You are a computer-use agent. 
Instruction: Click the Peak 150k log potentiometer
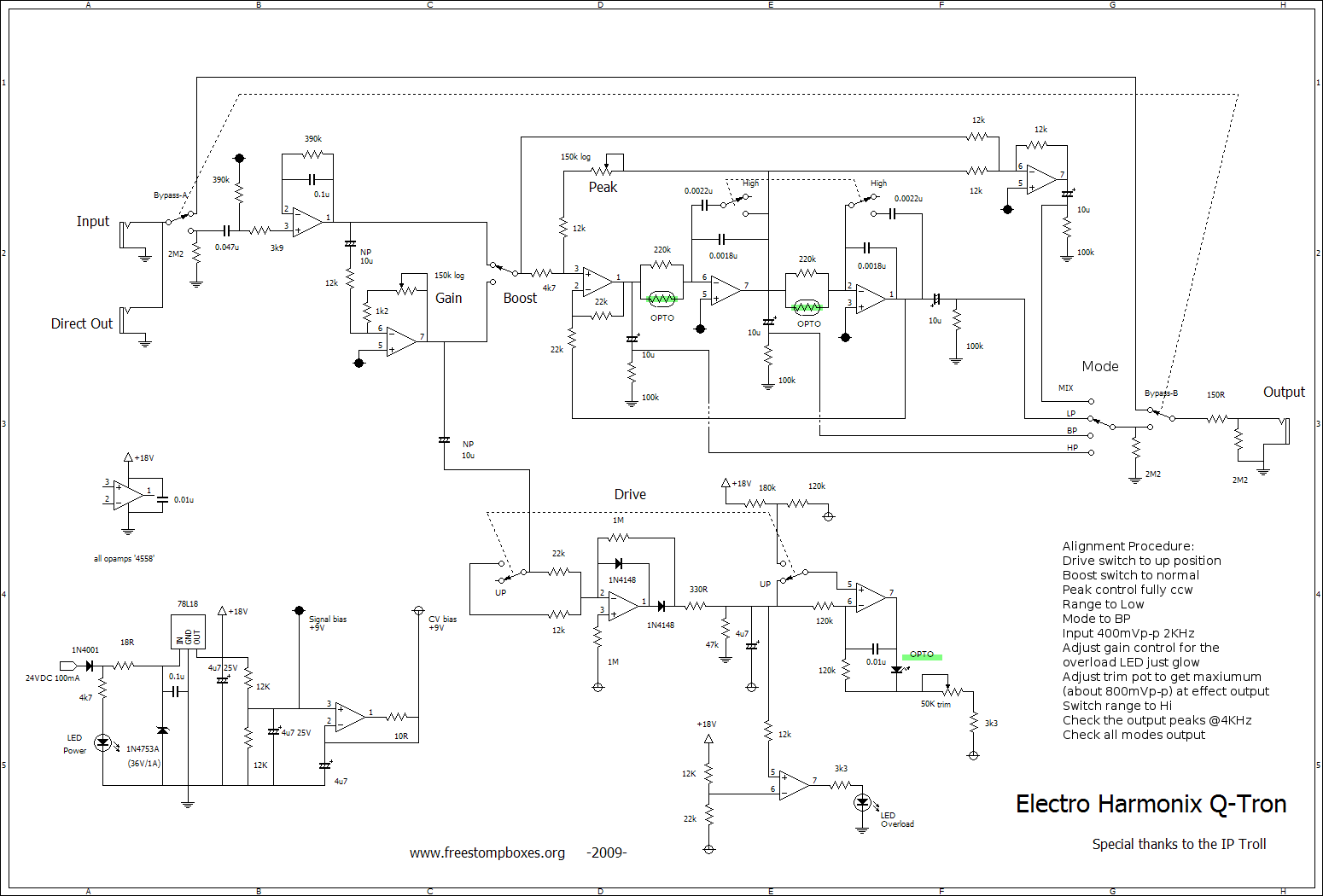(607, 170)
